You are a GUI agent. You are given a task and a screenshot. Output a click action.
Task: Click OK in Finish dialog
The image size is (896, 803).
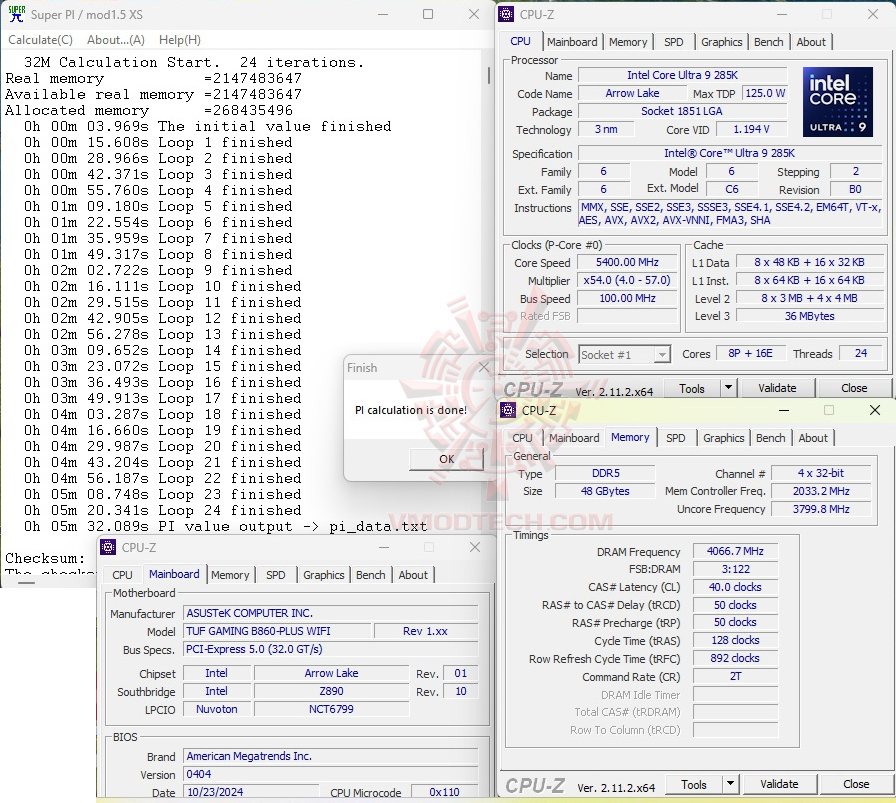[446, 459]
